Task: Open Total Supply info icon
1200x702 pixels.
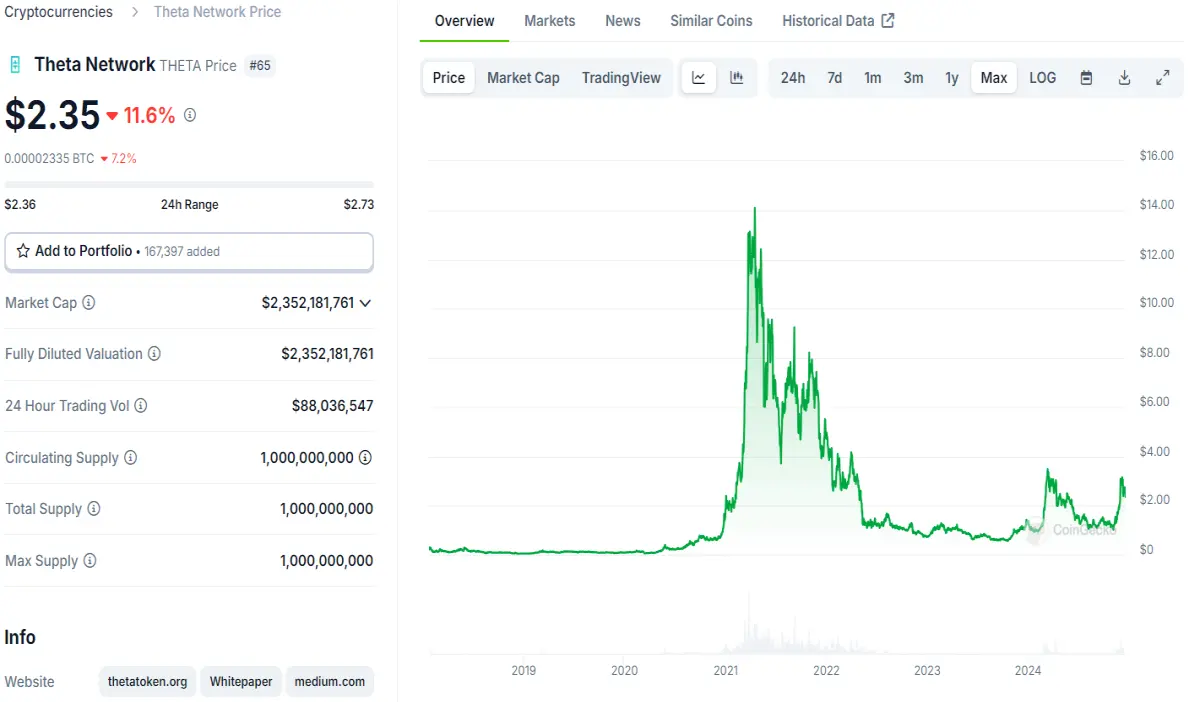Action: [x=94, y=509]
